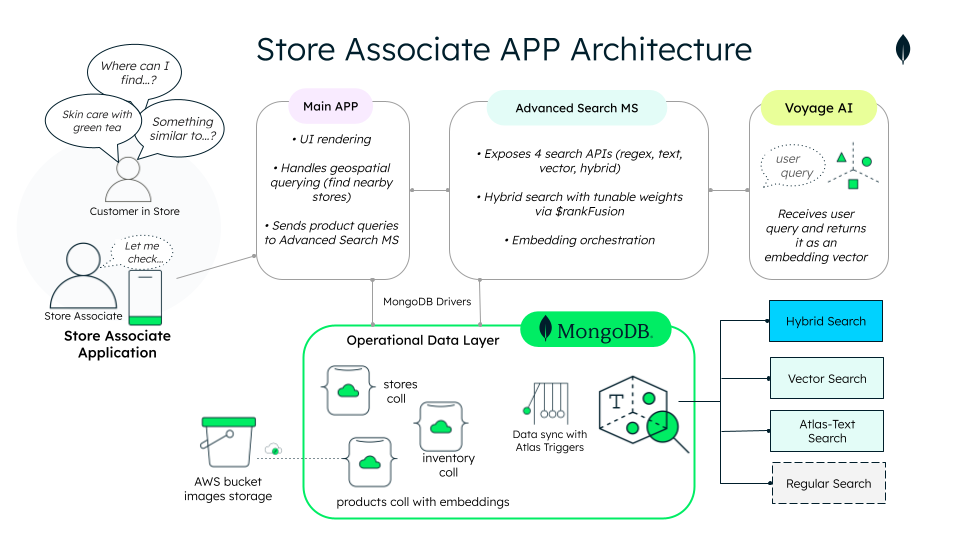Image resolution: width=960 pixels, height=540 pixels.
Task: Click the 'AWS bucket images storage' caption
Action: (228, 489)
